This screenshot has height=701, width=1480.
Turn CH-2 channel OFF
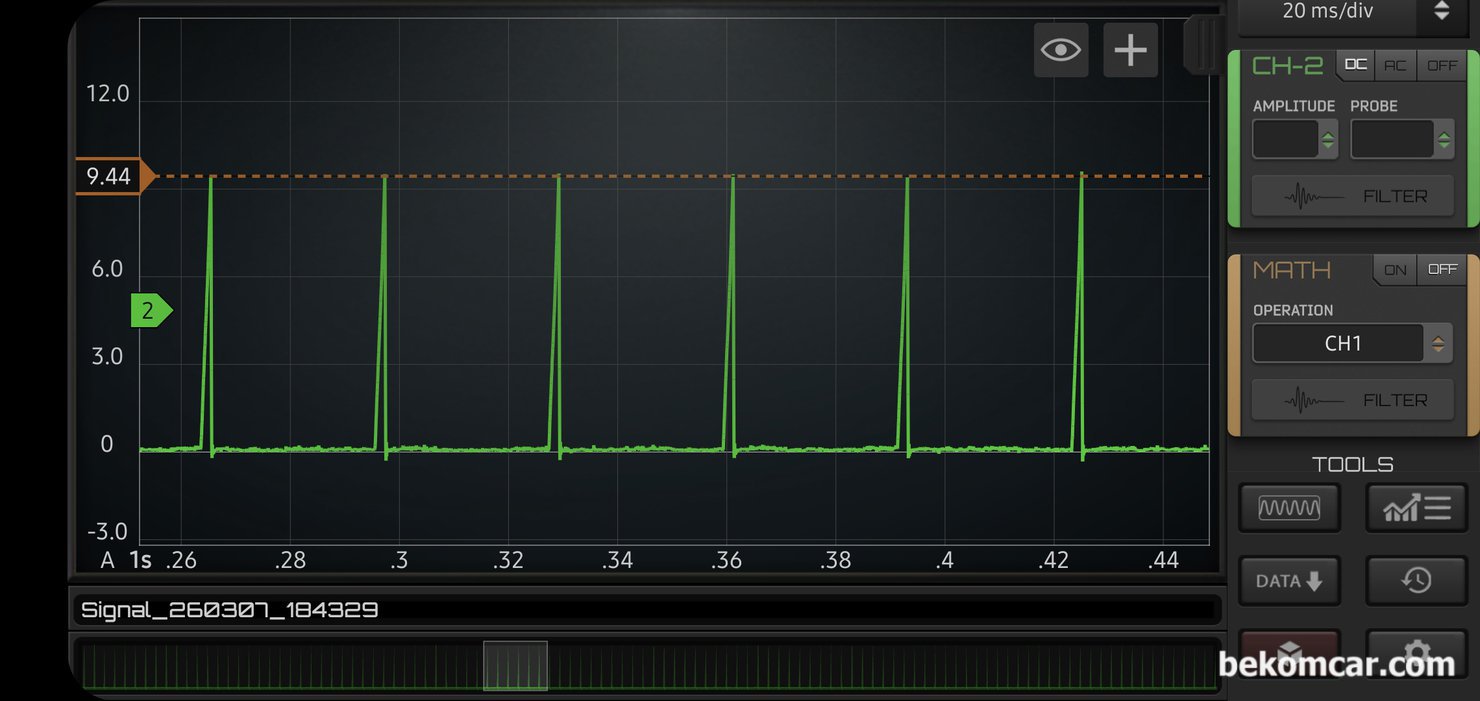[x=1442, y=65]
